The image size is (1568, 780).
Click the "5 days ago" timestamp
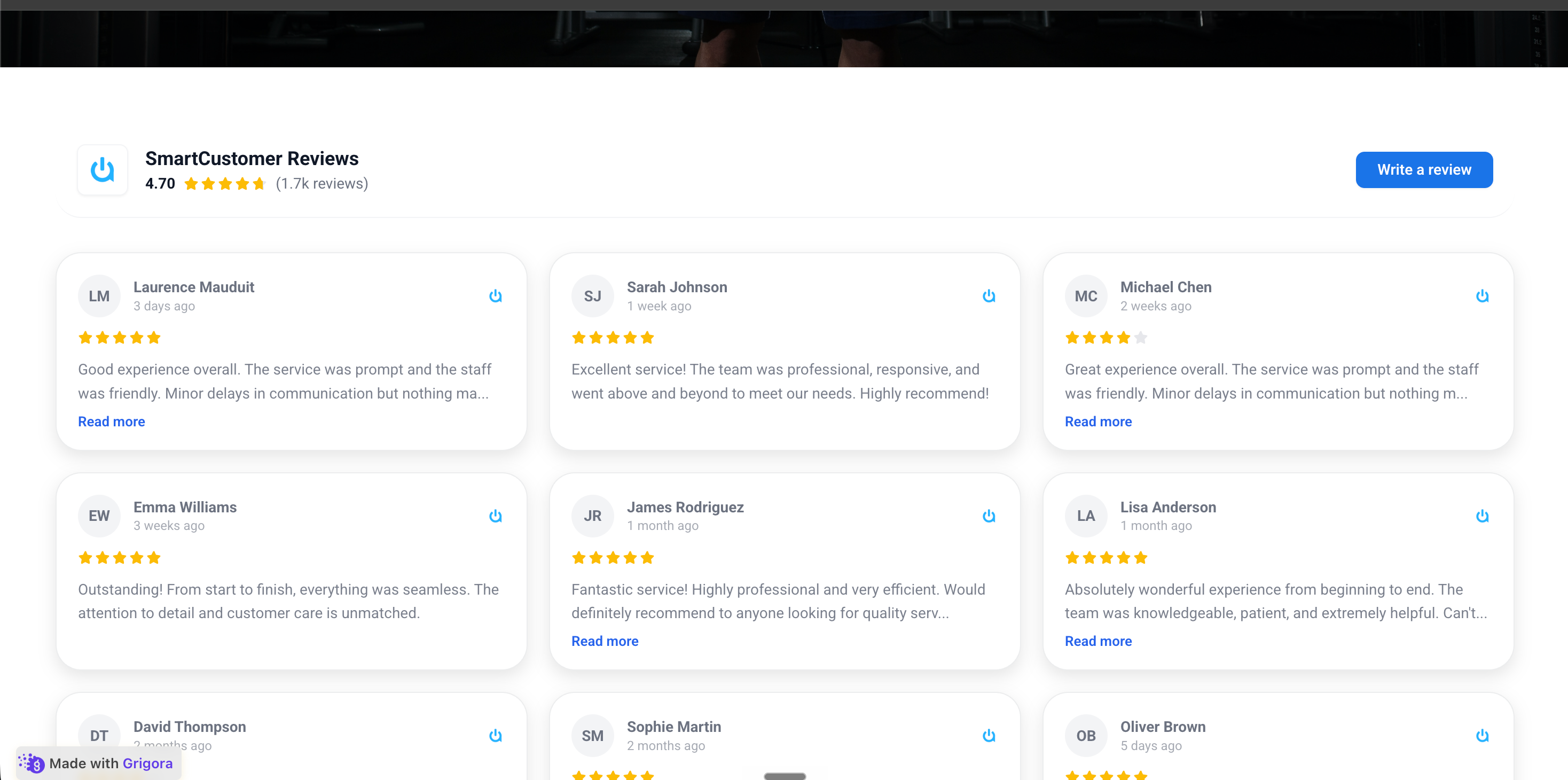(1151, 745)
